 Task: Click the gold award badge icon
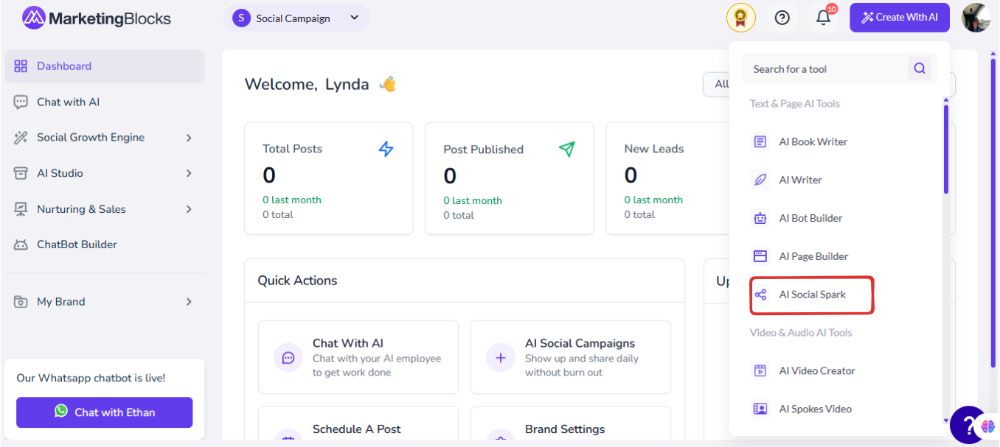click(x=740, y=18)
